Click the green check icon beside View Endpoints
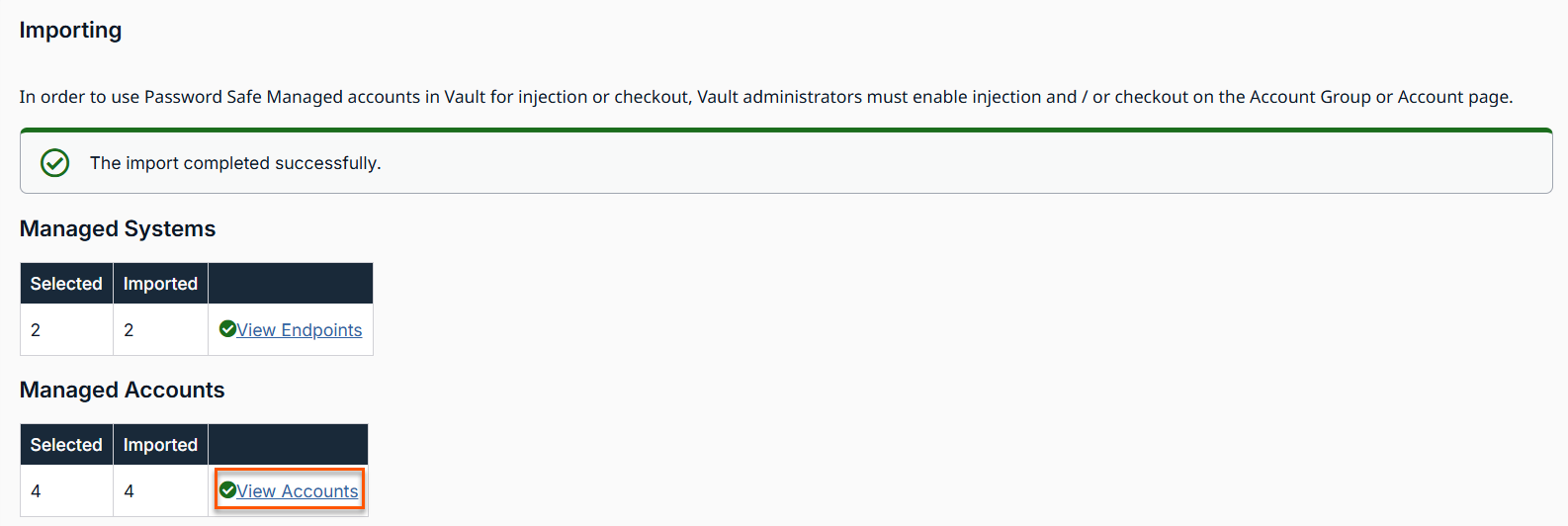Viewport: 1568px width, 526px height. (x=227, y=329)
